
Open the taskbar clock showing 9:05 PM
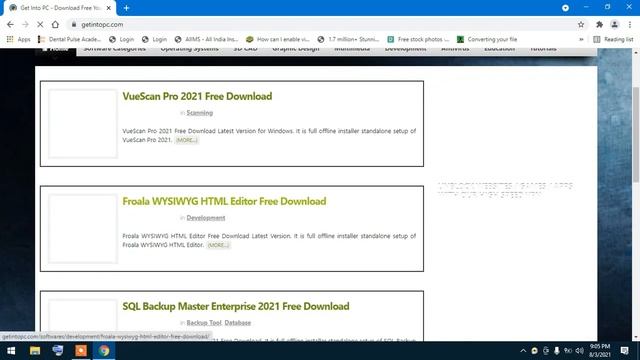point(600,351)
